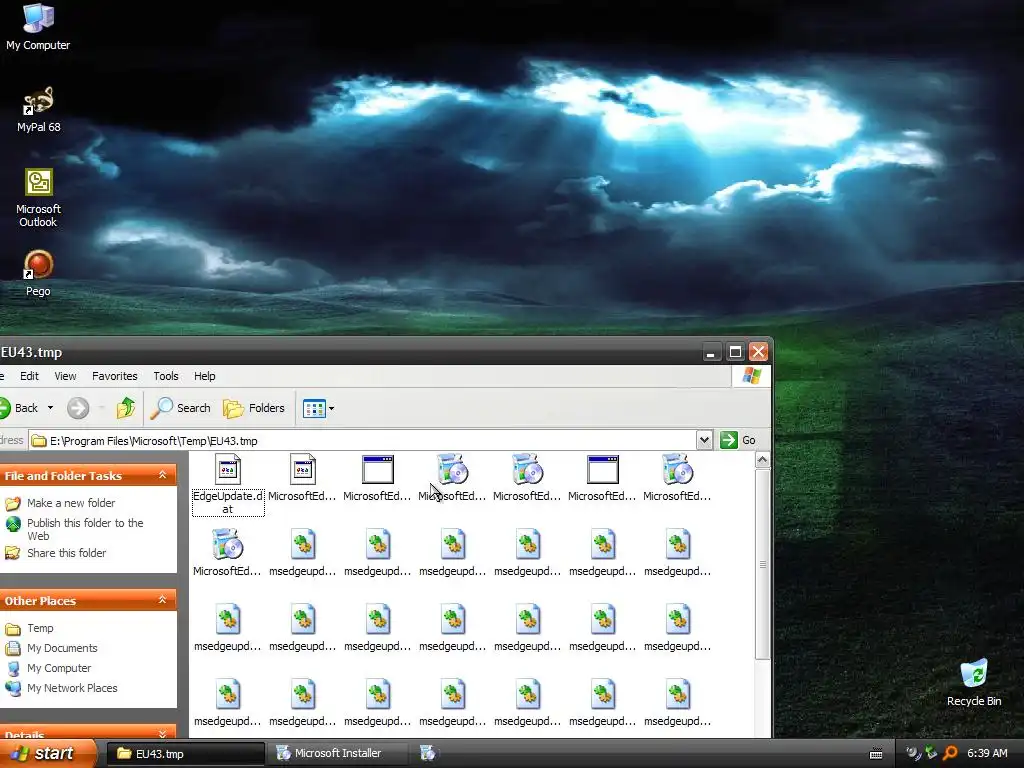Screen dimensions: 1024x768
Task: Open the Help menu
Action: point(204,376)
